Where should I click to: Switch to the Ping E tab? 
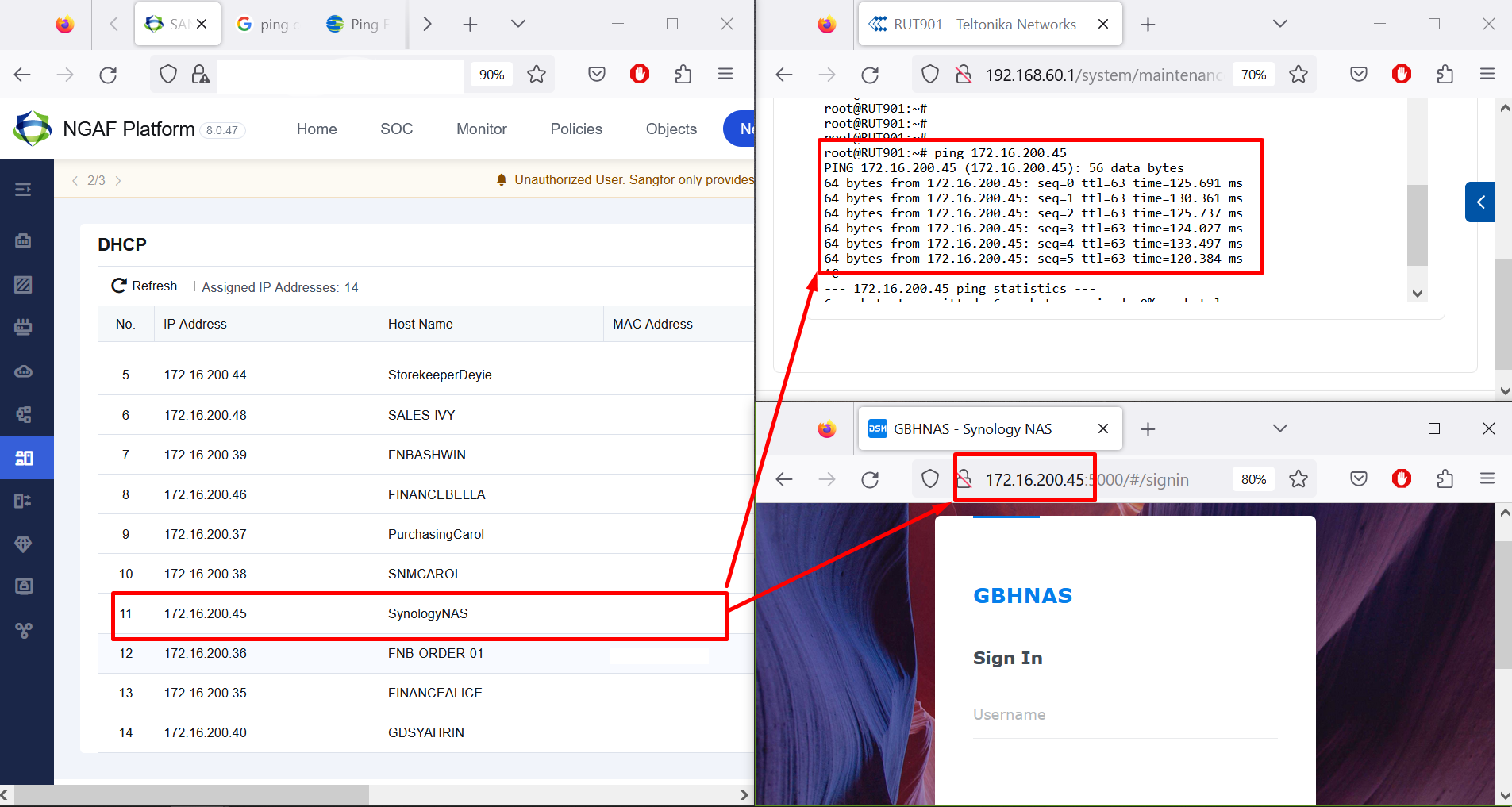[x=357, y=25]
